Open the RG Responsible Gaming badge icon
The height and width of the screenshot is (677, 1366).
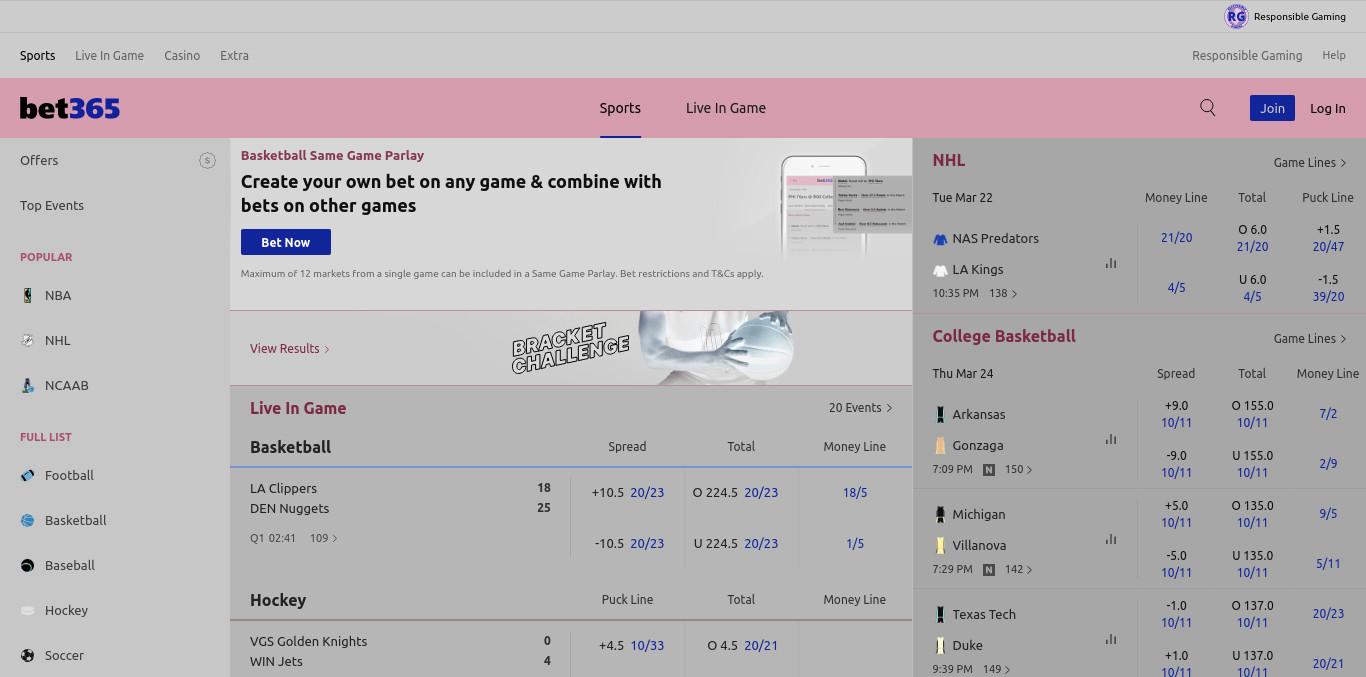click(x=1236, y=16)
